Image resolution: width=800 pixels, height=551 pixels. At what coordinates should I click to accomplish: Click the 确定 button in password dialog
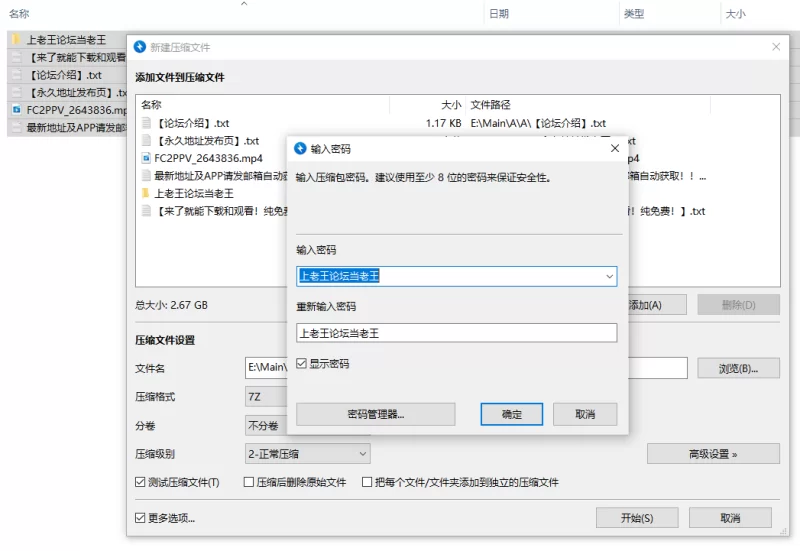tap(511, 414)
